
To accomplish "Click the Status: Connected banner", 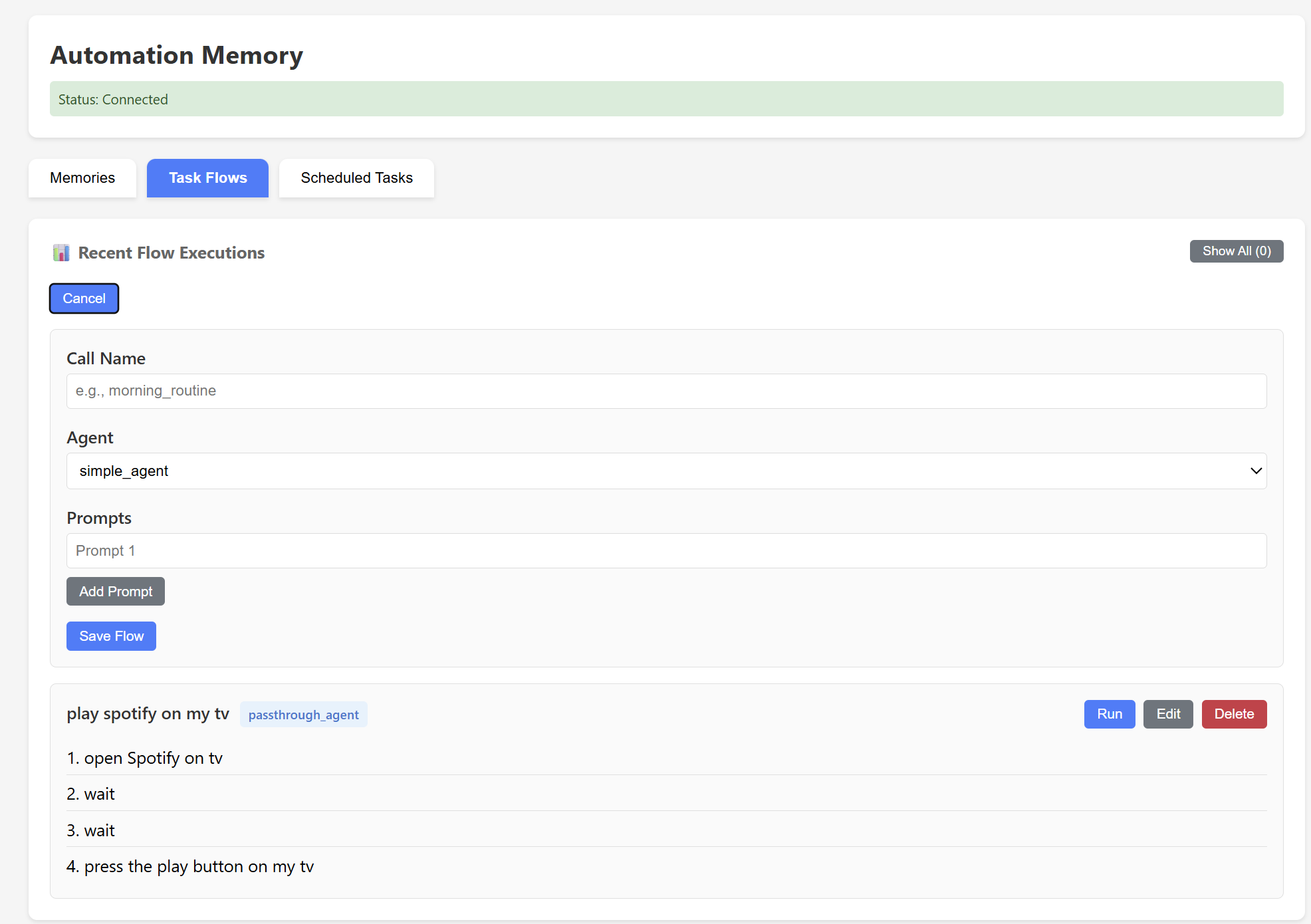I will pos(666,99).
